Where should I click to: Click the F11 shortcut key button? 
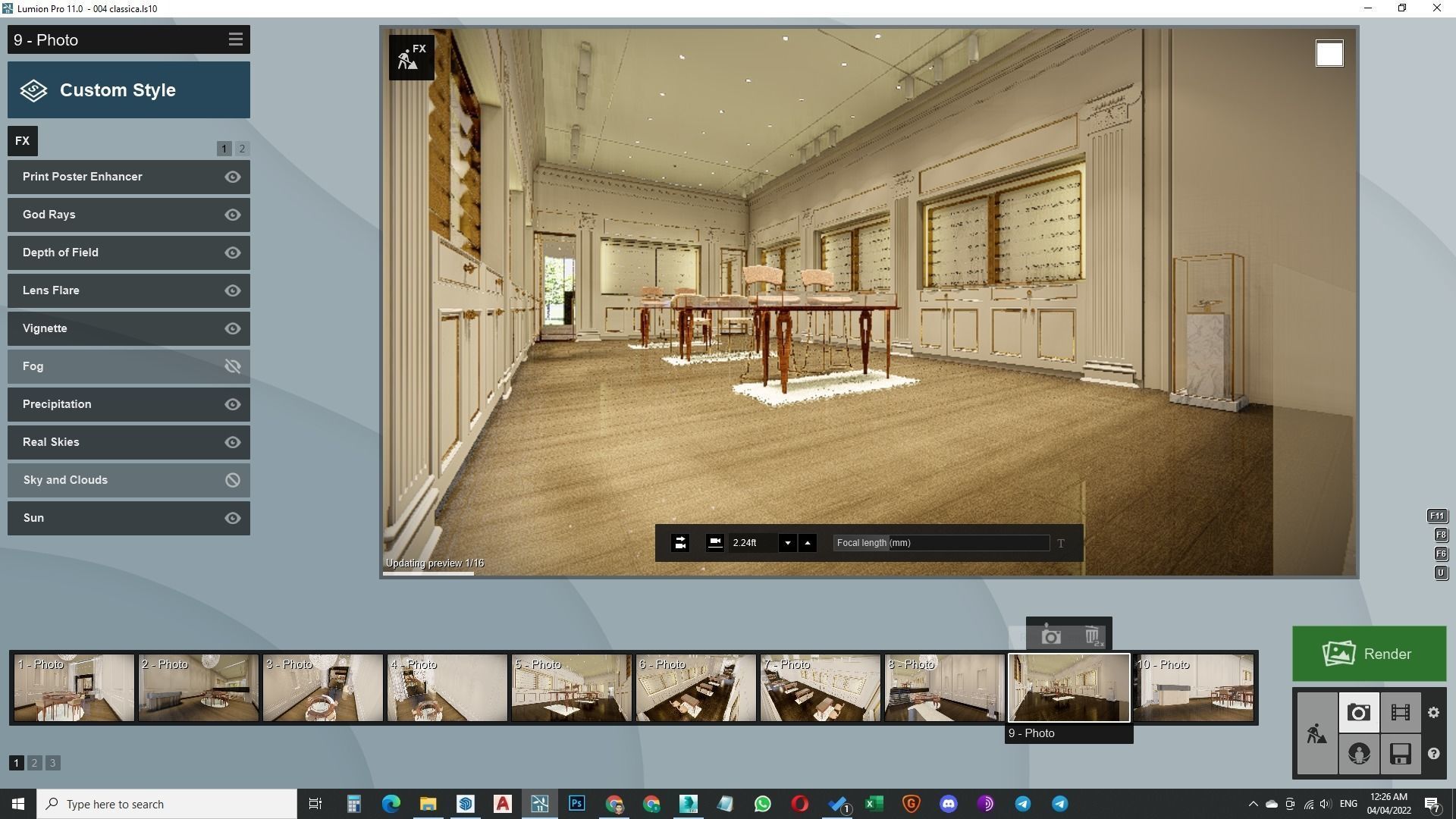[x=1437, y=516]
